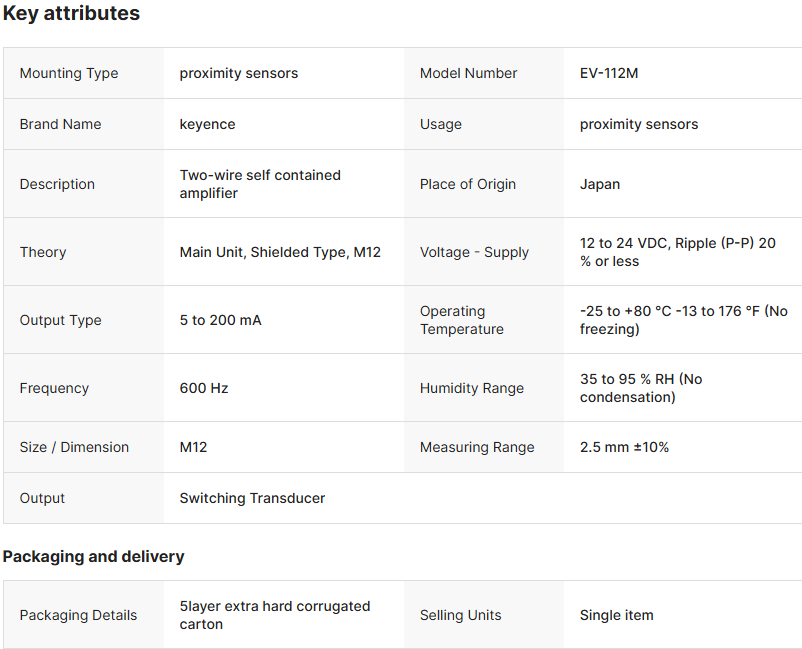Screen dimensions: 802x649
Task: Click the Frequency value 600 Hz
Action: [x=204, y=388]
